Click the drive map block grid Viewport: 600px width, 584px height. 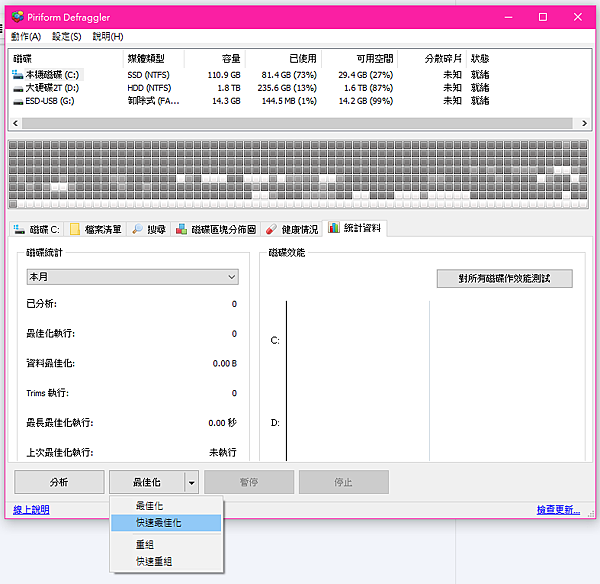pyautogui.click(x=298, y=174)
